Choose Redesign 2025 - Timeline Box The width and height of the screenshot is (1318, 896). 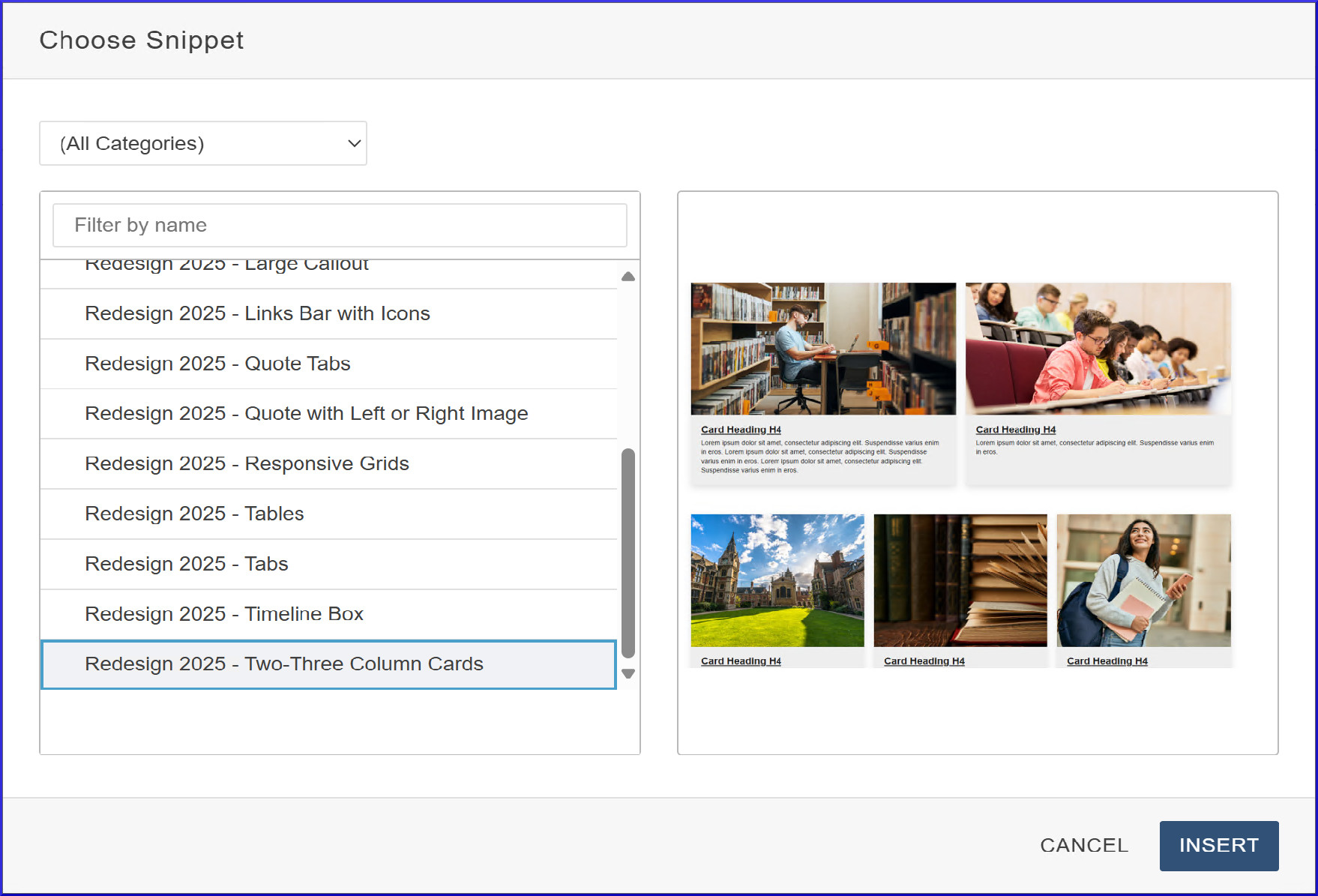point(223,614)
